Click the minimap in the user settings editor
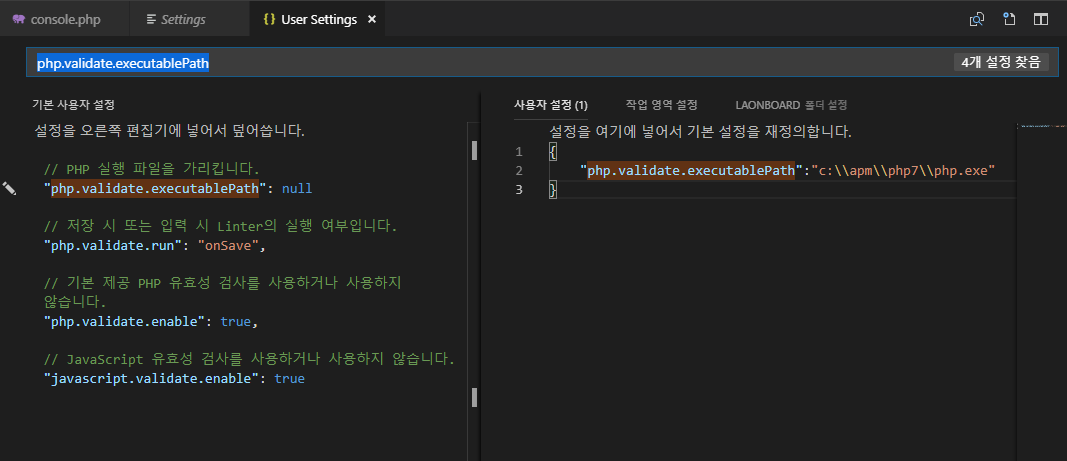The image size is (1067, 461). pyautogui.click(x=1041, y=291)
